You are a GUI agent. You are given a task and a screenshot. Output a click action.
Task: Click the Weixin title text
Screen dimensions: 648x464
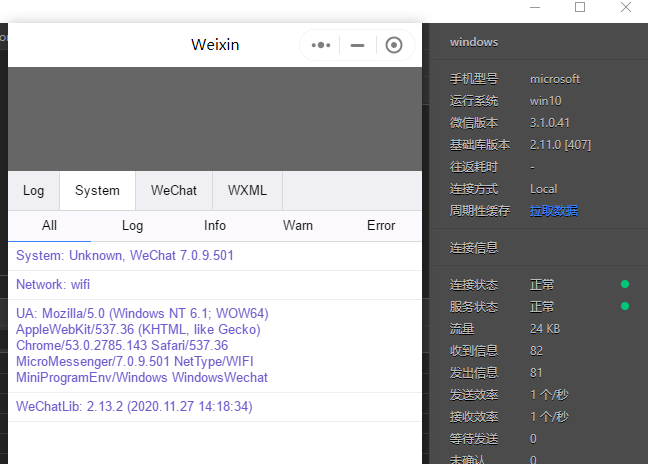[215, 45]
